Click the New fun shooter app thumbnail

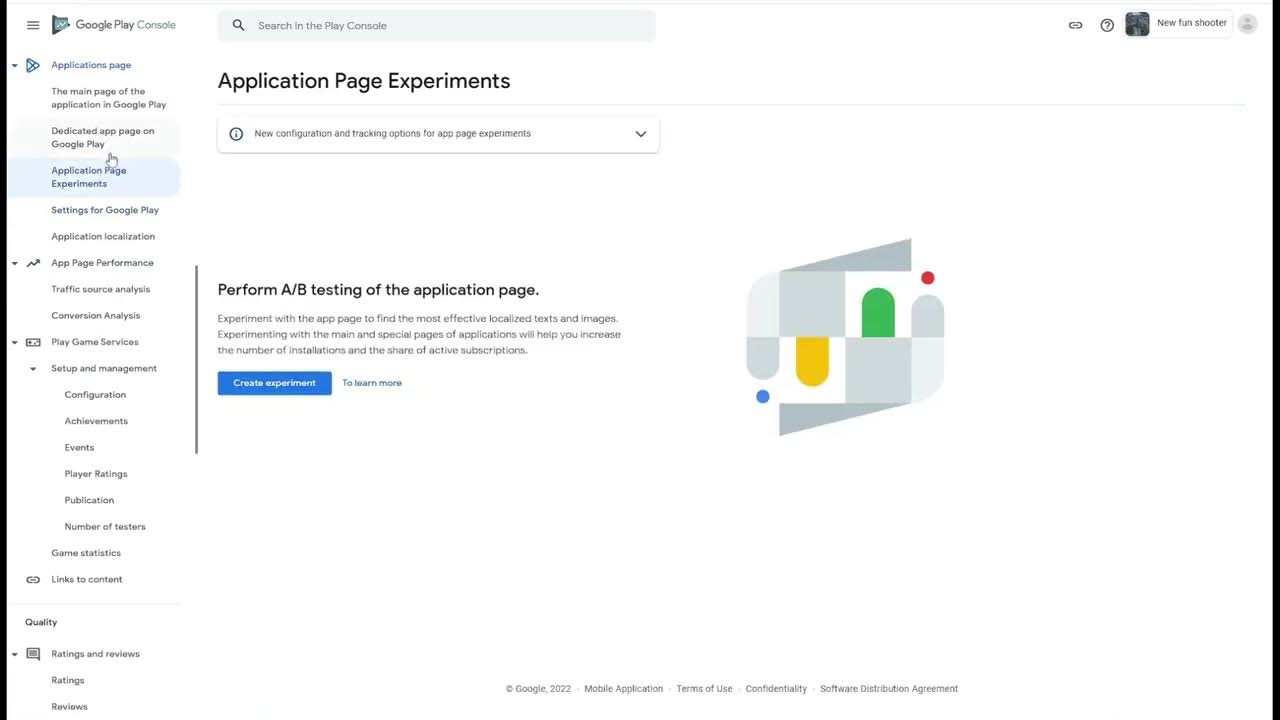click(1137, 24)
